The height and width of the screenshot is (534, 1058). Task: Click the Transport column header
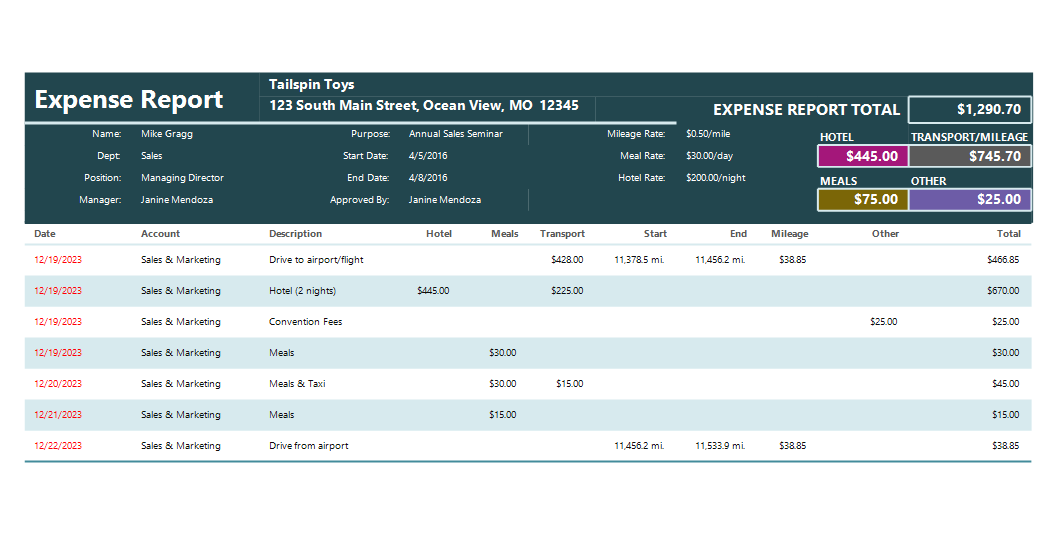(562, 234)
